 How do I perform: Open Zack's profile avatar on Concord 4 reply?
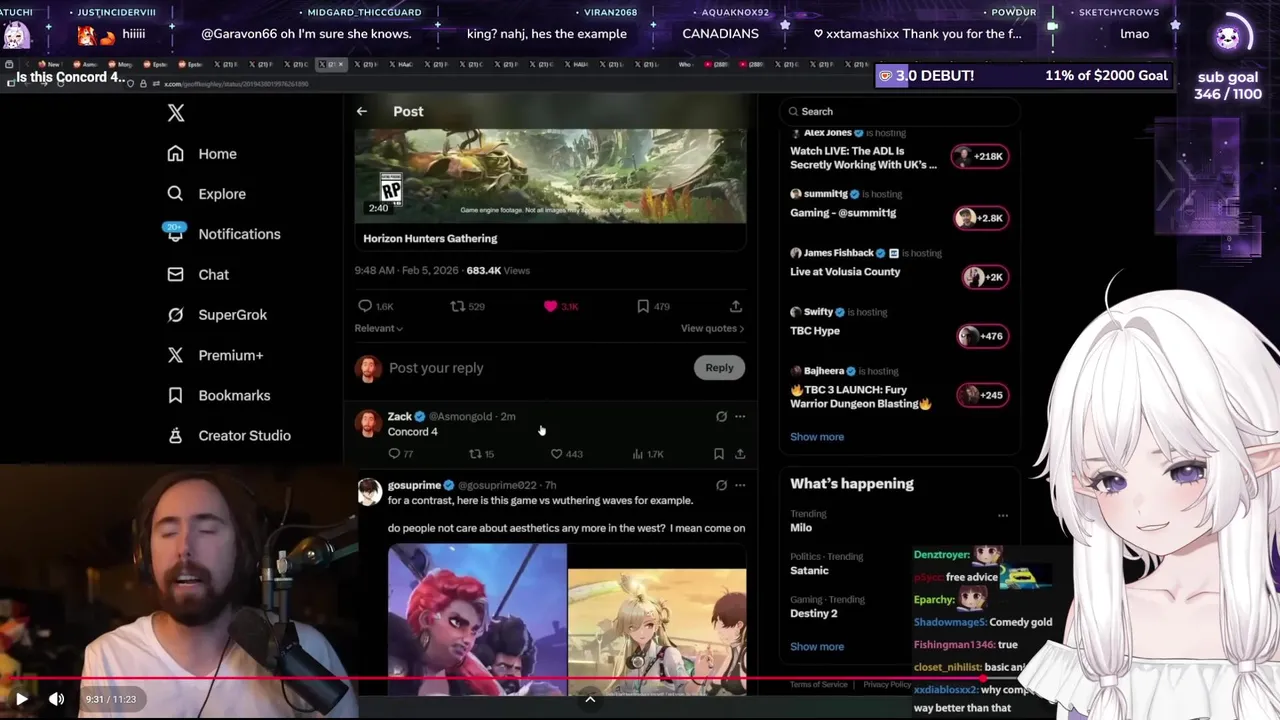tap(369, 423)
